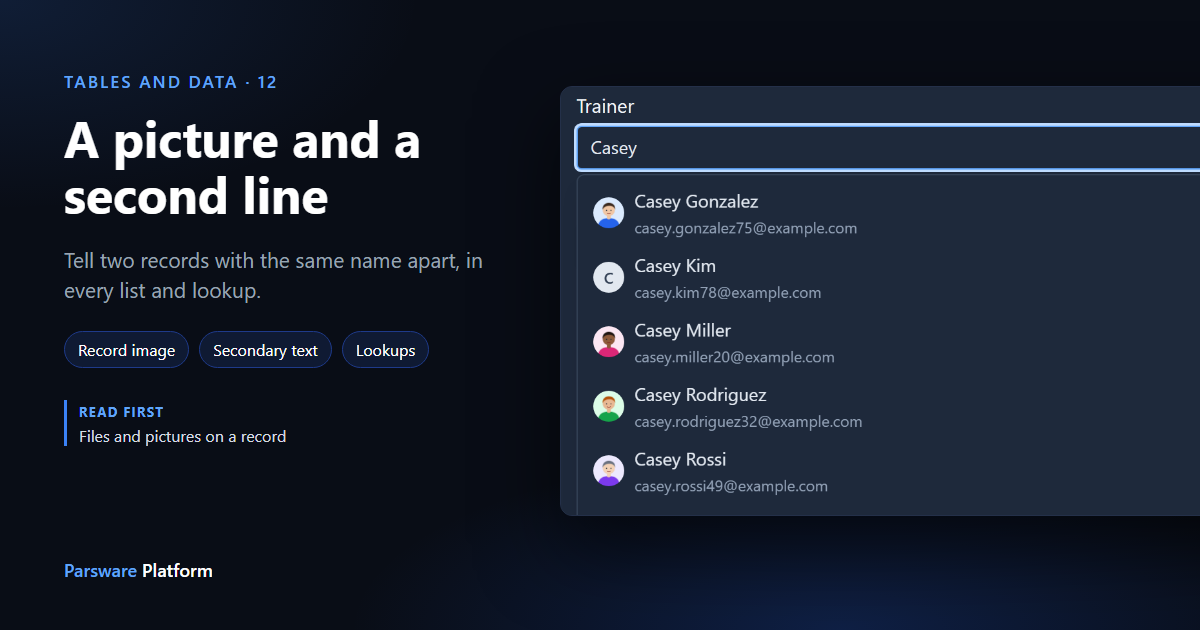Focus the Trainer lookup input field
1200x630 pixels.
point(888,148)
